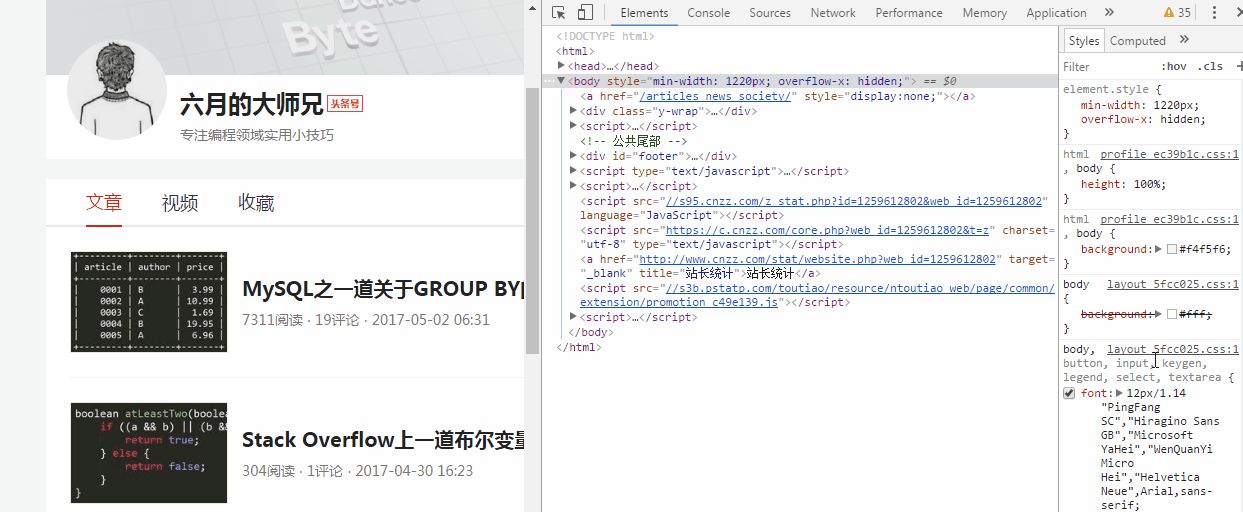Select the <!DOCTYPE html> line
1243x512 pixels.
point(605,36)
